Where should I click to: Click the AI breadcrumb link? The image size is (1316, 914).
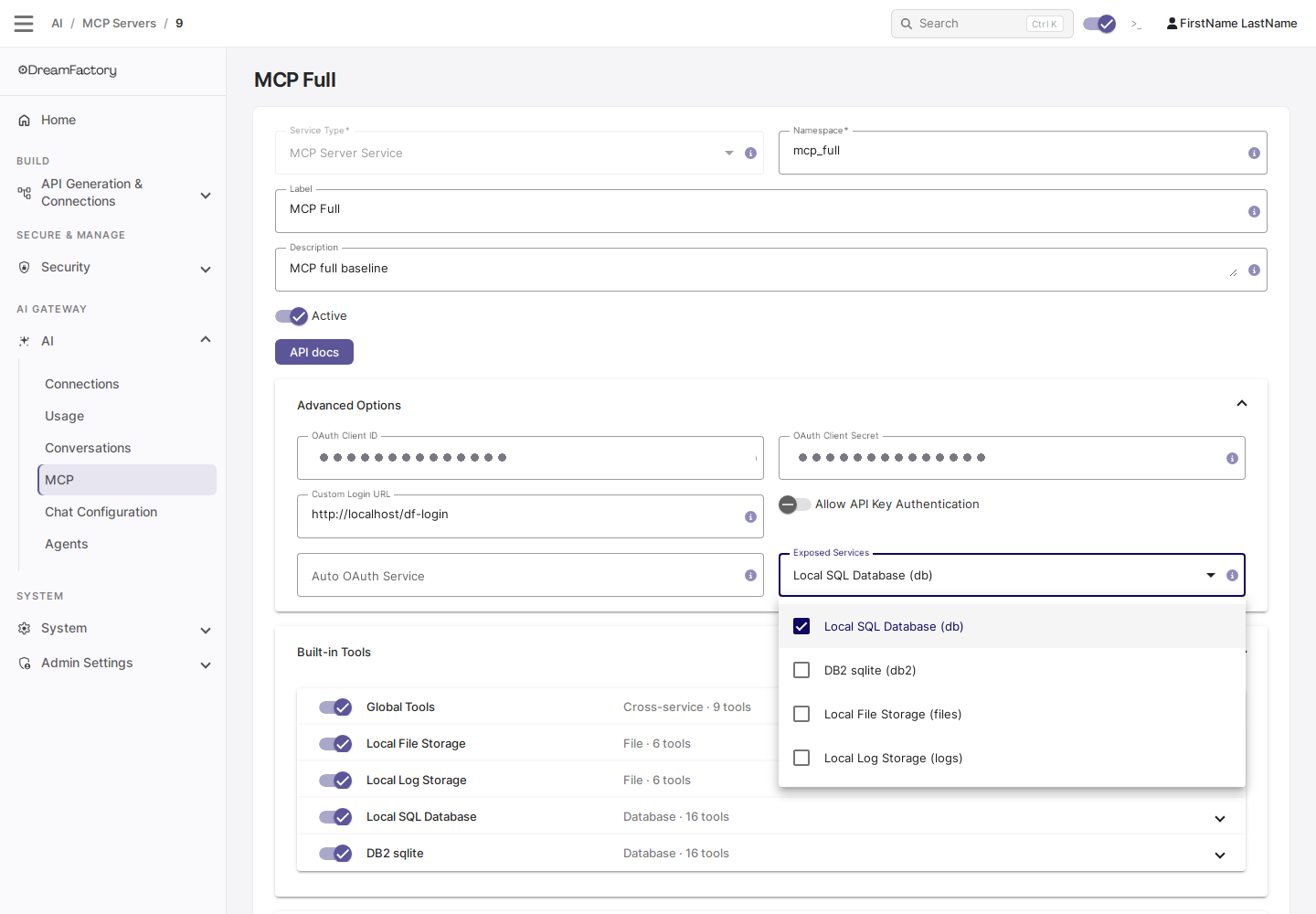click(x=57, y=24)
